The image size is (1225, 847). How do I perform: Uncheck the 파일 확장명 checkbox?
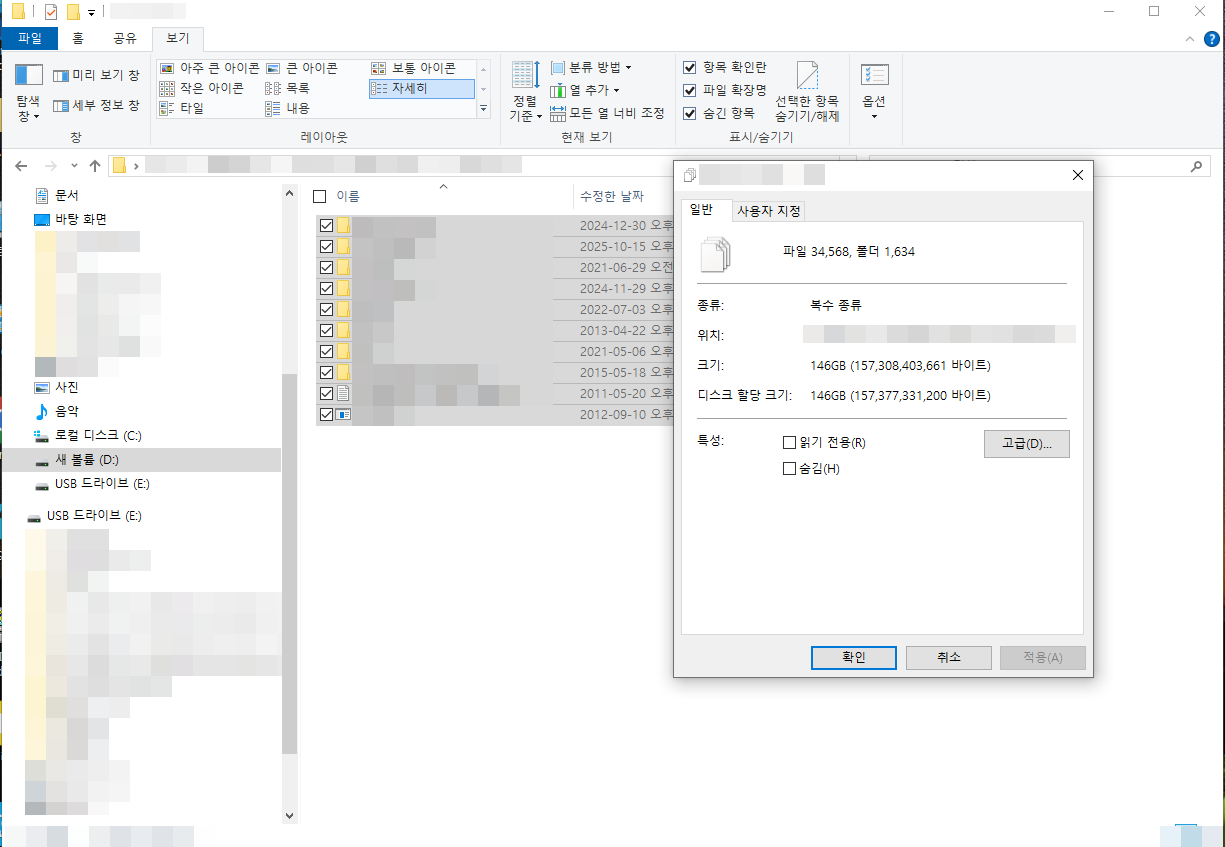(689, 90)
